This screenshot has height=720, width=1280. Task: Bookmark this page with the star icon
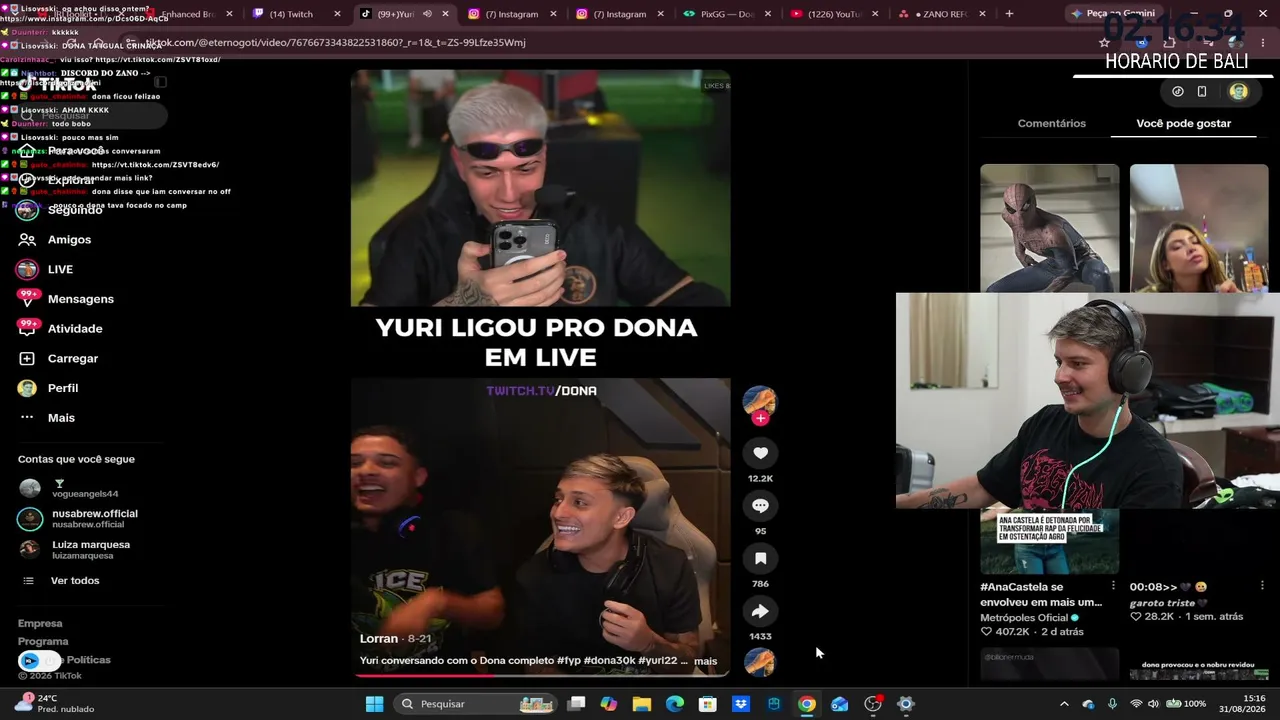click(1104, 43)
